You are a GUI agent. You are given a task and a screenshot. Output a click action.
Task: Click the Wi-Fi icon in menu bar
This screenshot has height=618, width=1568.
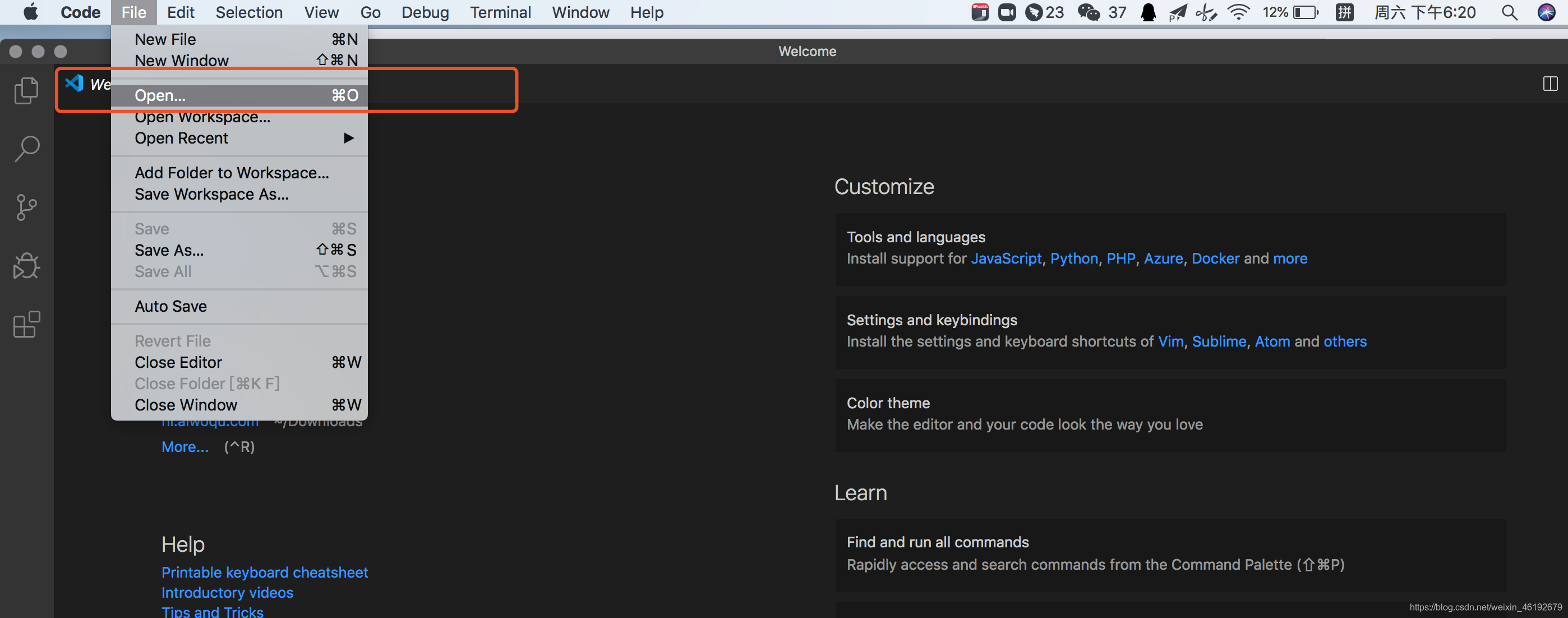(1239, 12)
